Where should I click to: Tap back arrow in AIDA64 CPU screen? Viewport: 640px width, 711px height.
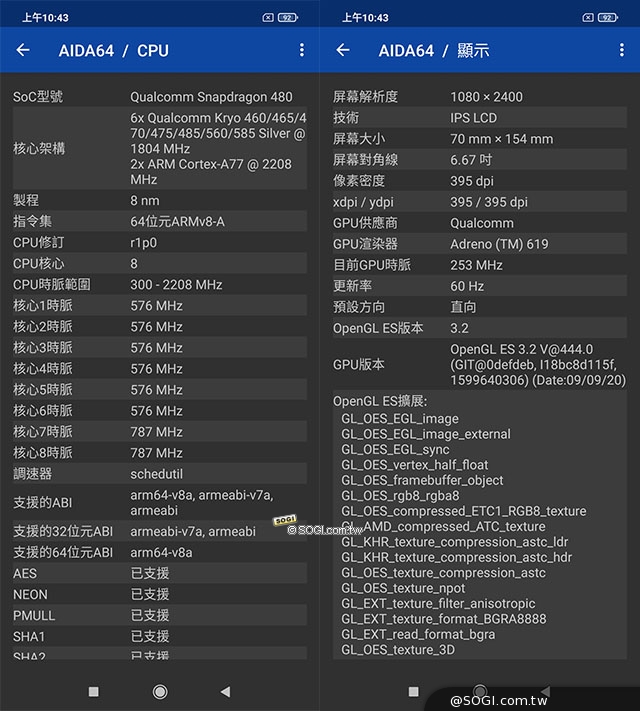tap(23, 50)
